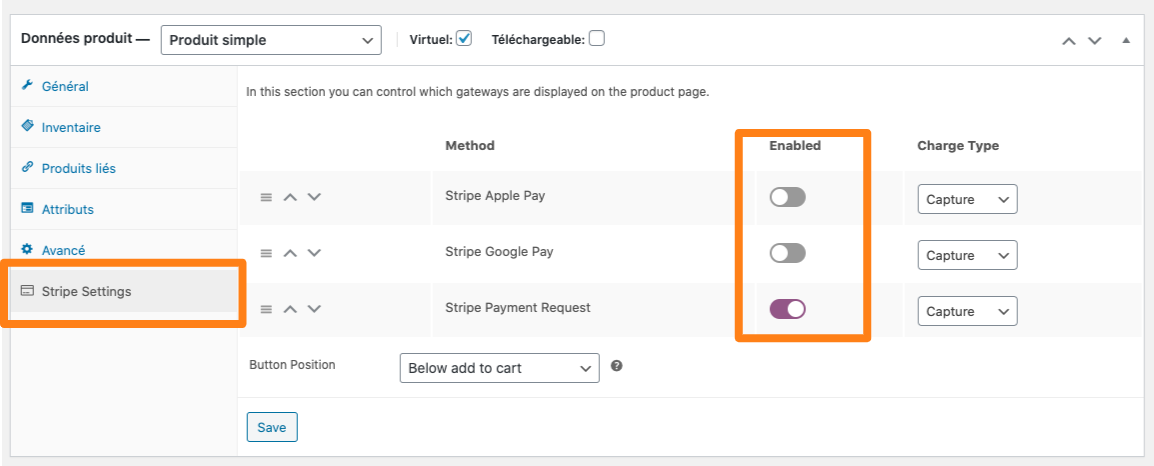Move Stripe Google Pay up with arrow

290,253
